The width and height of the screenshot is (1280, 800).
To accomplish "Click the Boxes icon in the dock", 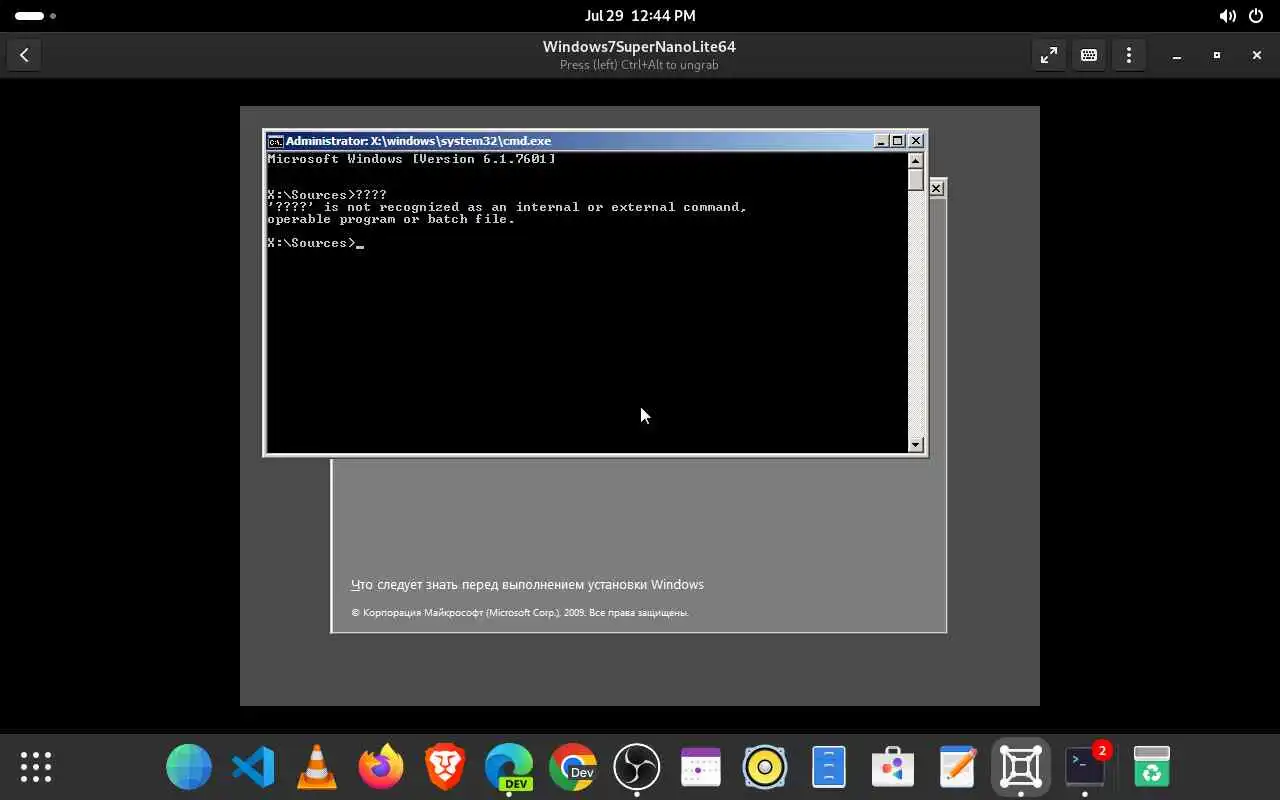I will click(1021, 767).
